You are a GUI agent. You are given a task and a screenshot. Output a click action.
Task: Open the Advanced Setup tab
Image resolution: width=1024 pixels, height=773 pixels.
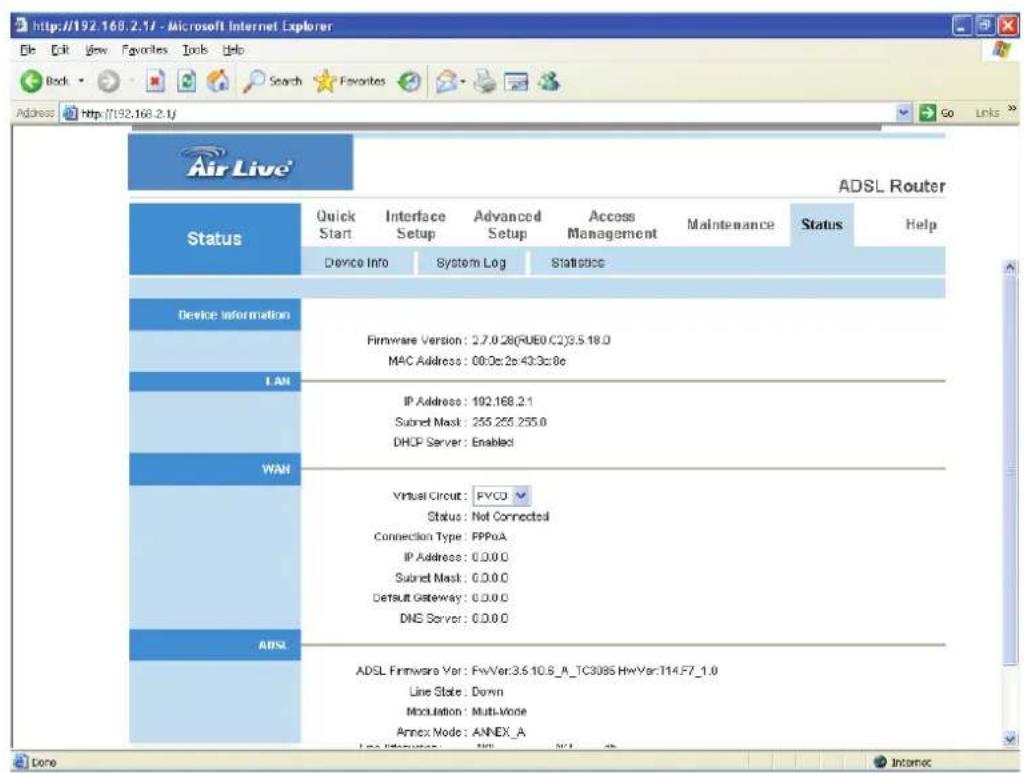(507, 225)
